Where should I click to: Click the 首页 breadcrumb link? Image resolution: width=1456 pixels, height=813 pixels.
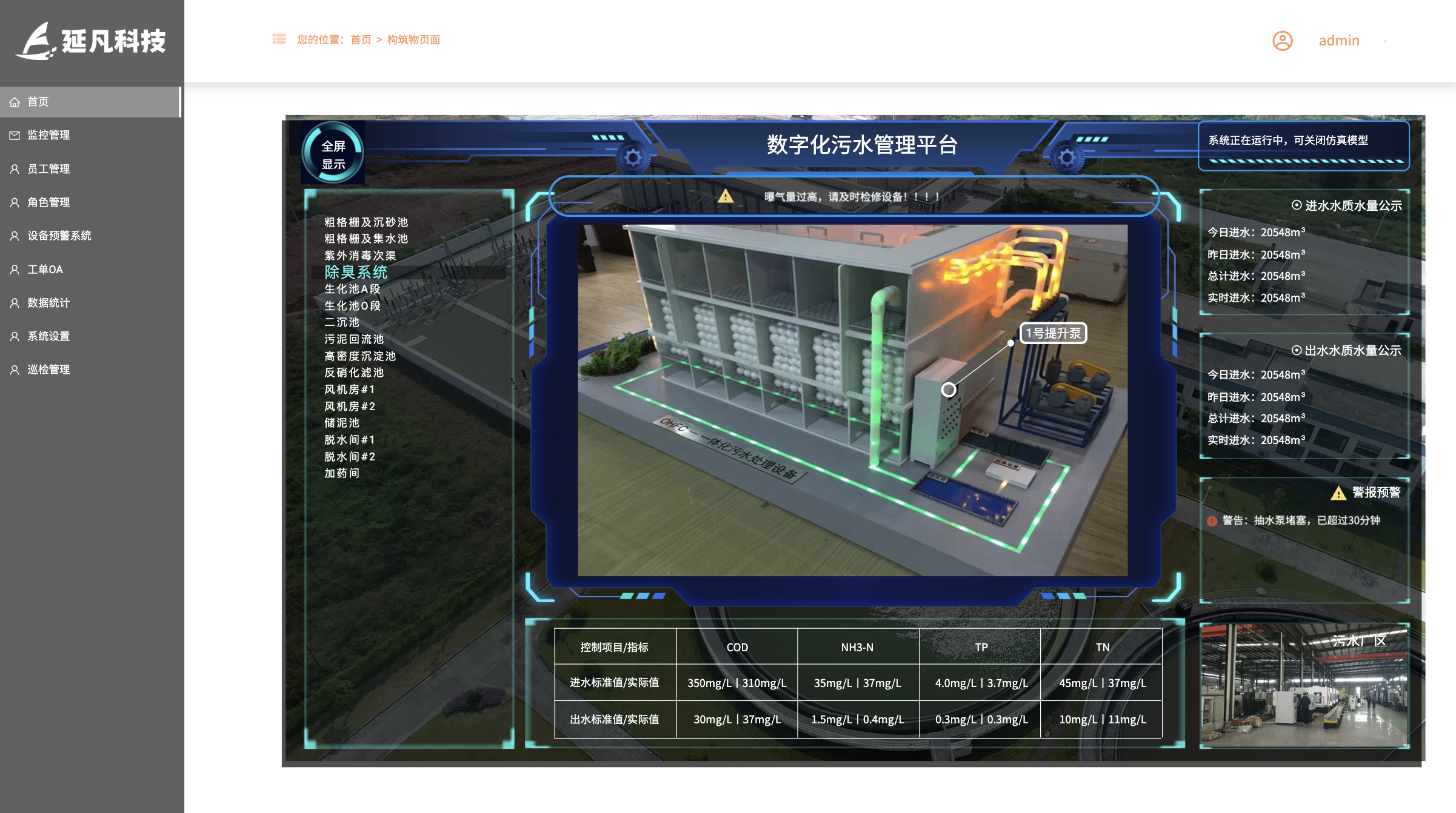click(x=361, y=39)
